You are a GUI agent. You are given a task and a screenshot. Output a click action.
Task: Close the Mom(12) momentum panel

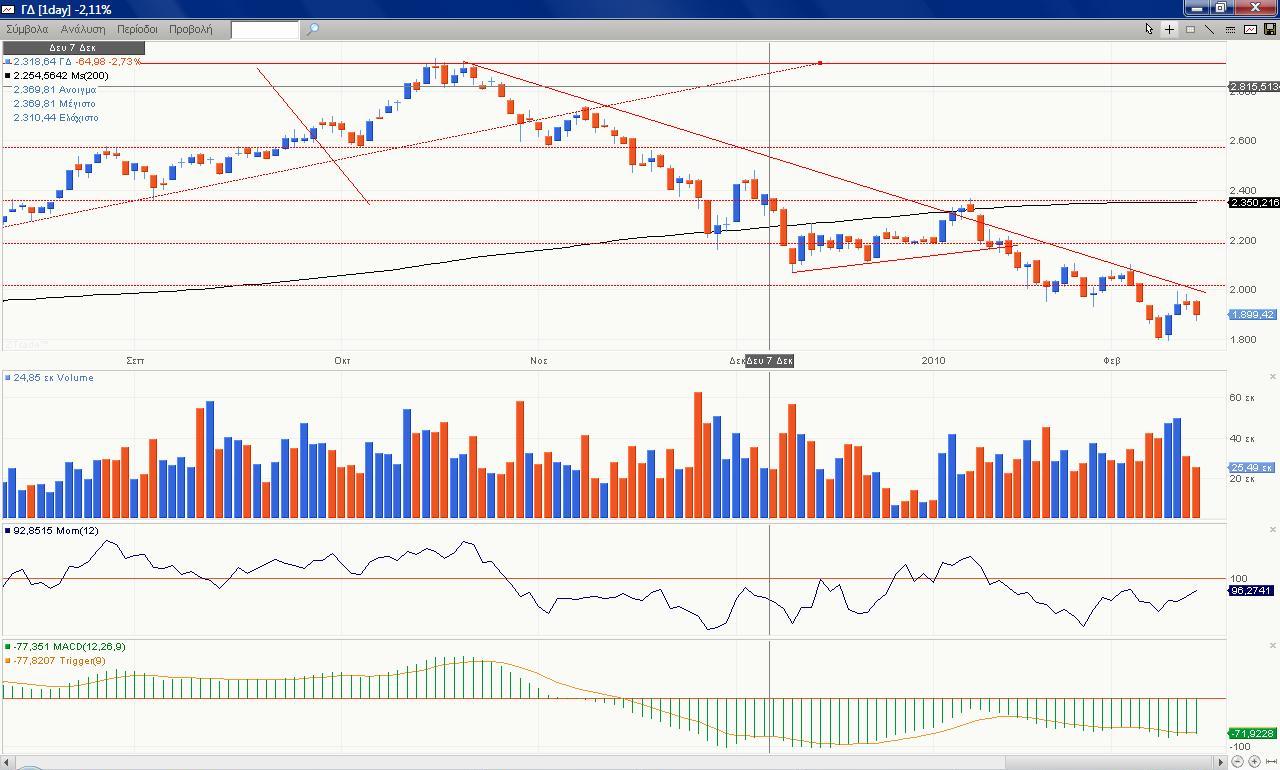point(1273,530)
